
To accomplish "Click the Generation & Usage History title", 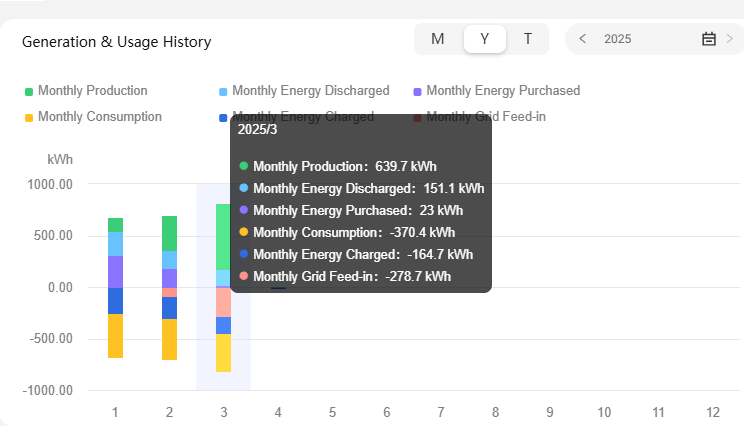I will (116, 42).
